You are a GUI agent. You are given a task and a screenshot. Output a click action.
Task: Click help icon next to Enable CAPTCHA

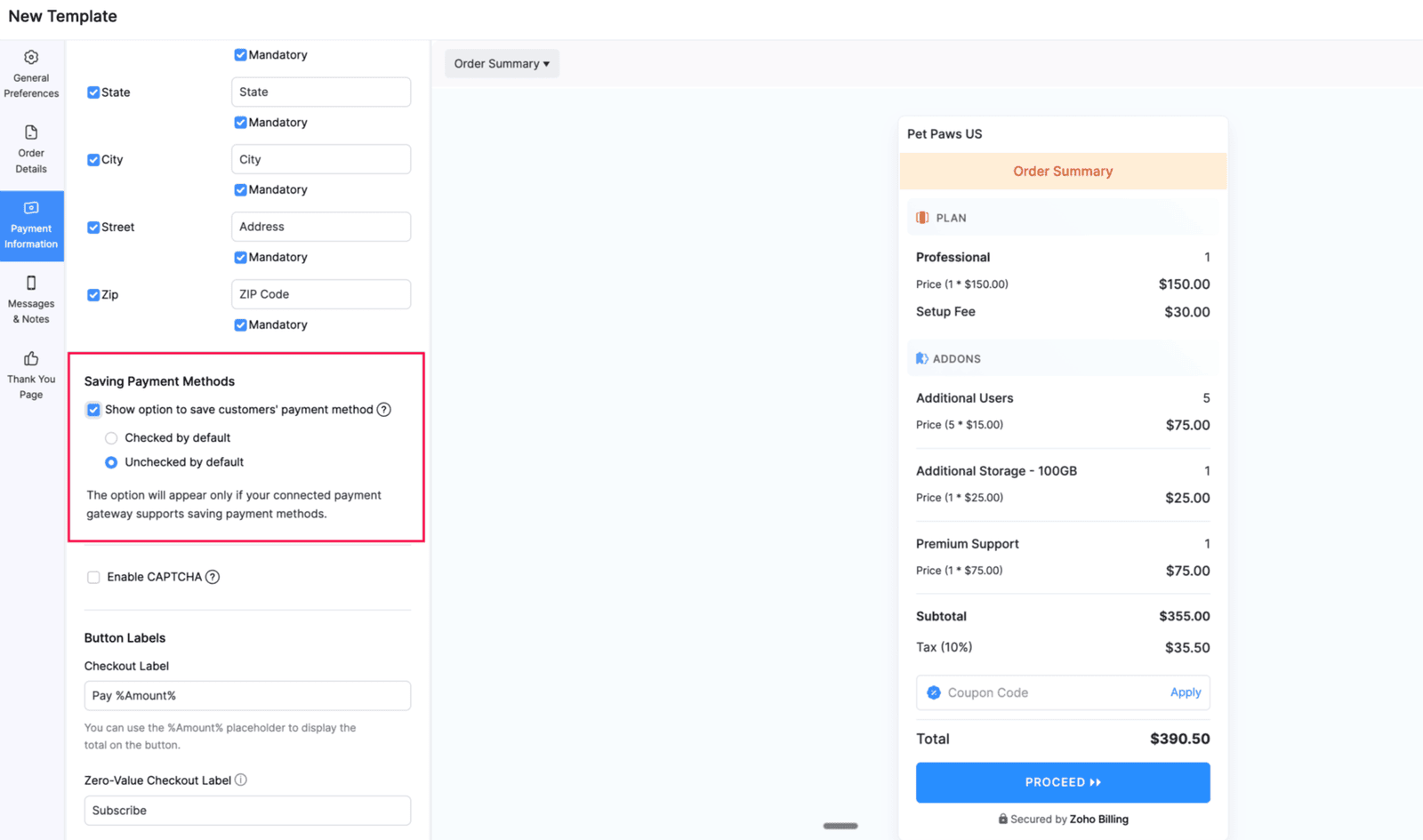213,577
